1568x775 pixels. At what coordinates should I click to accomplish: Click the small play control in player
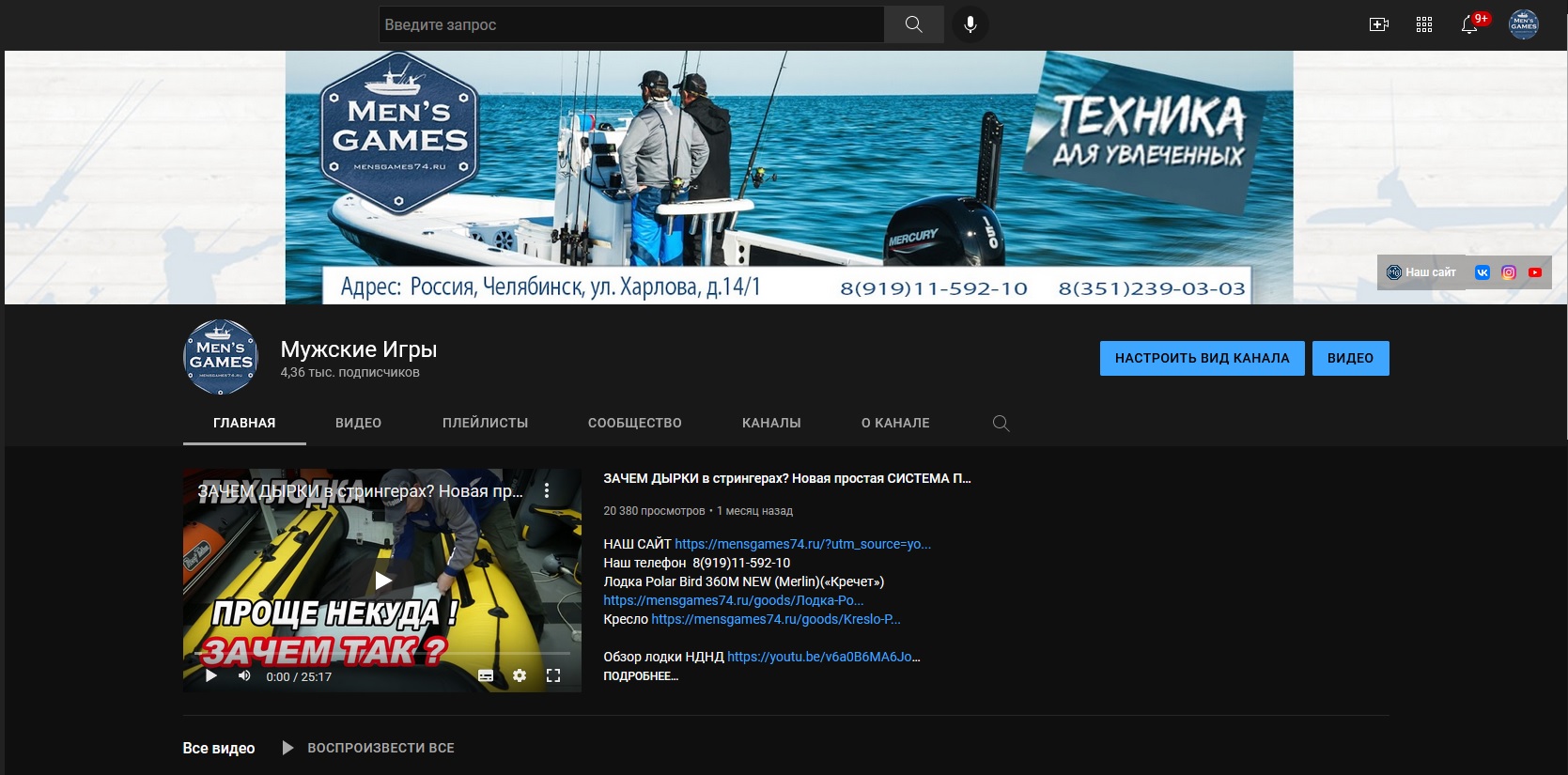coord(211,675)
